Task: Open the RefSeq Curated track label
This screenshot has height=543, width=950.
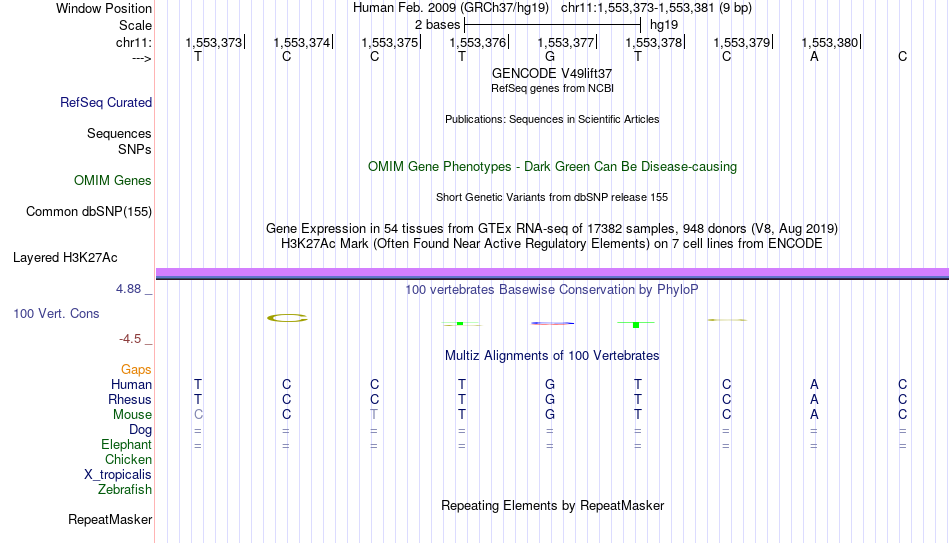Action: 106,102
